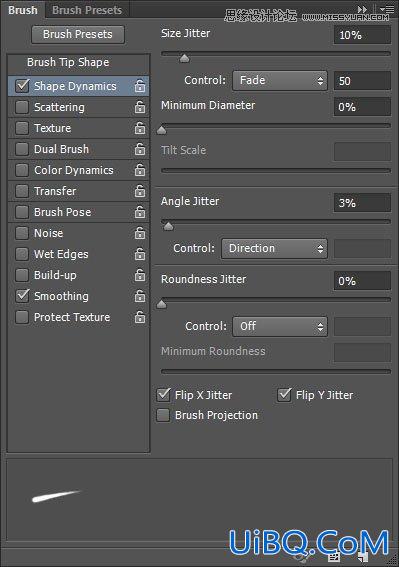
Task: Uncheck the Shape Dynamics checkbox
Action: tap(22, 86)
